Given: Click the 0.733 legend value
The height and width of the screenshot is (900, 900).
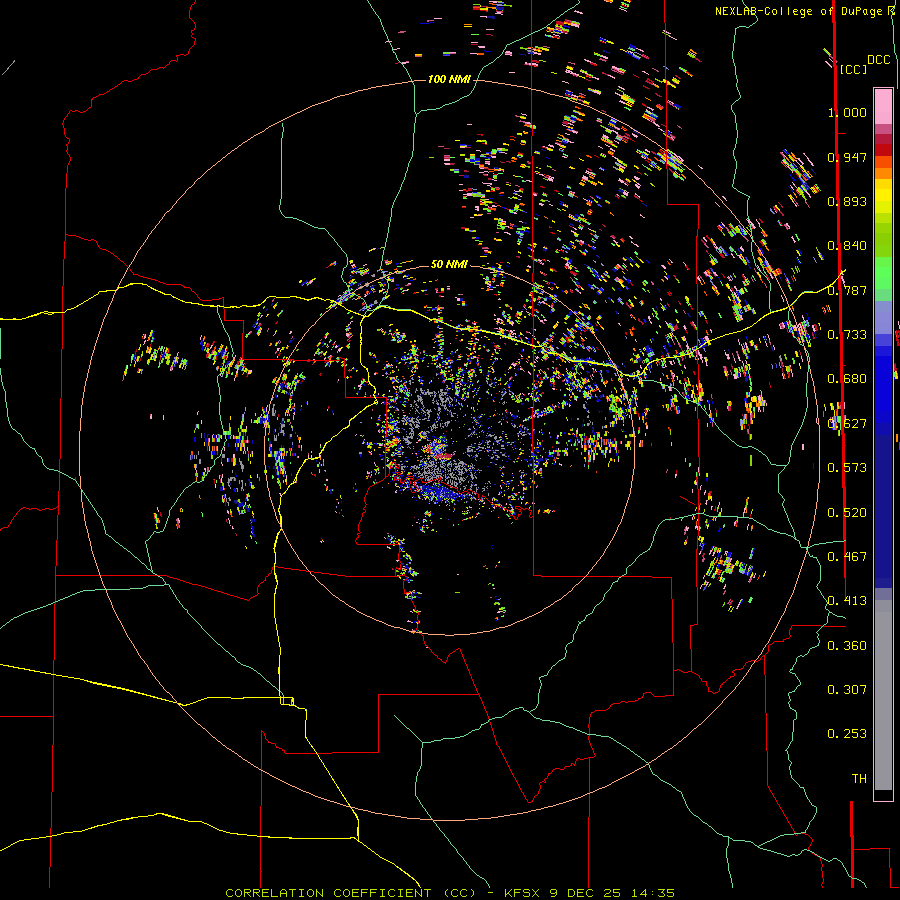Looking at the screenshot, I should click(x=847, y=335).
